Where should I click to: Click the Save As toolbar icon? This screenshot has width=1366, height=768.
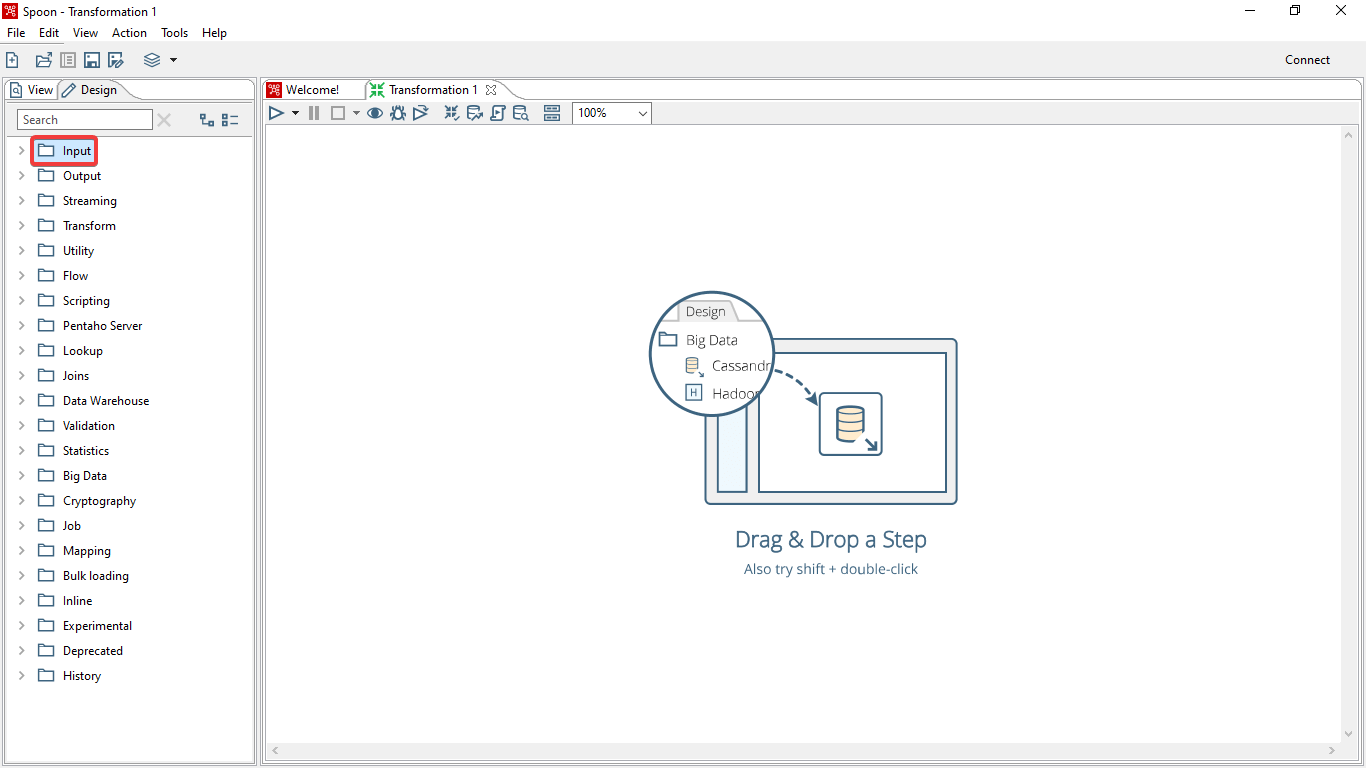coord(116,60)
